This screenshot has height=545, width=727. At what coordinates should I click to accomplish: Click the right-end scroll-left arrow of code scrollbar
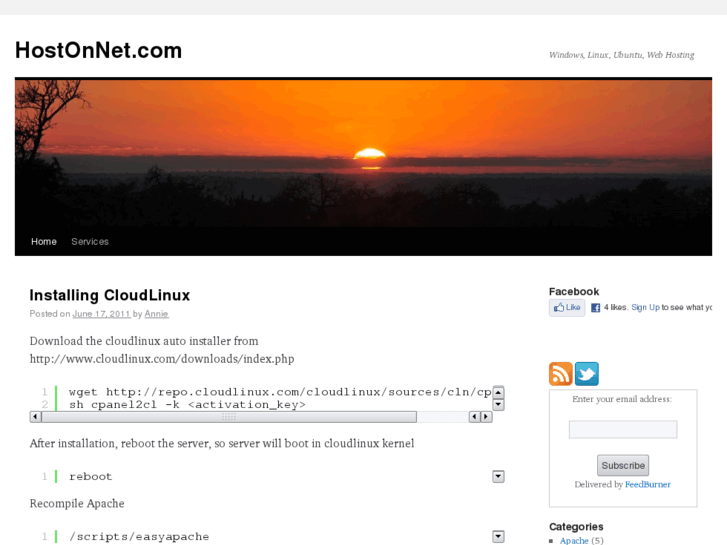(474, 417)
